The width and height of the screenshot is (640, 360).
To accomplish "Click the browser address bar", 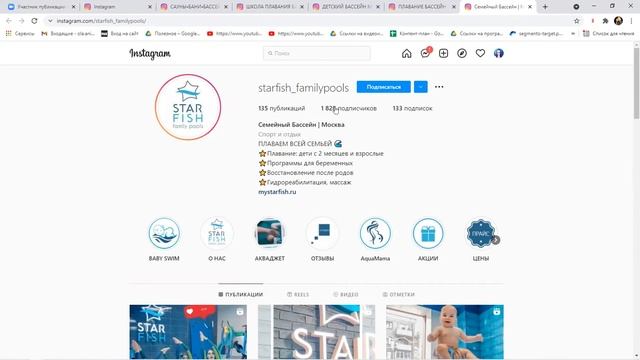I will pyautogui.click(x=310, y=21).
